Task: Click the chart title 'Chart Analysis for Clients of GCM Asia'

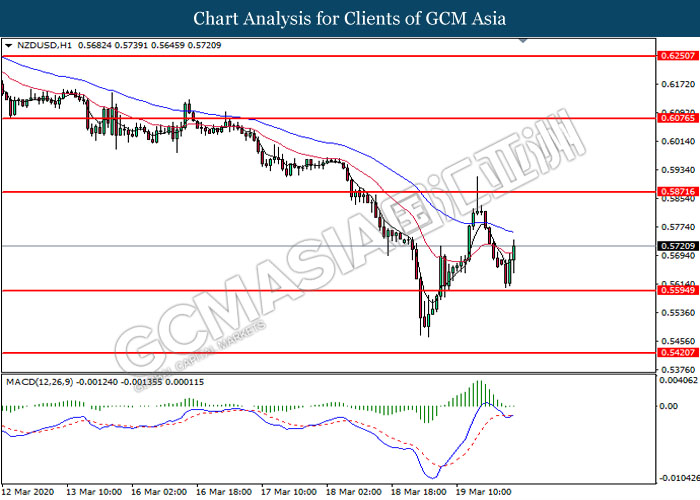Action: [x=349, y=18]
